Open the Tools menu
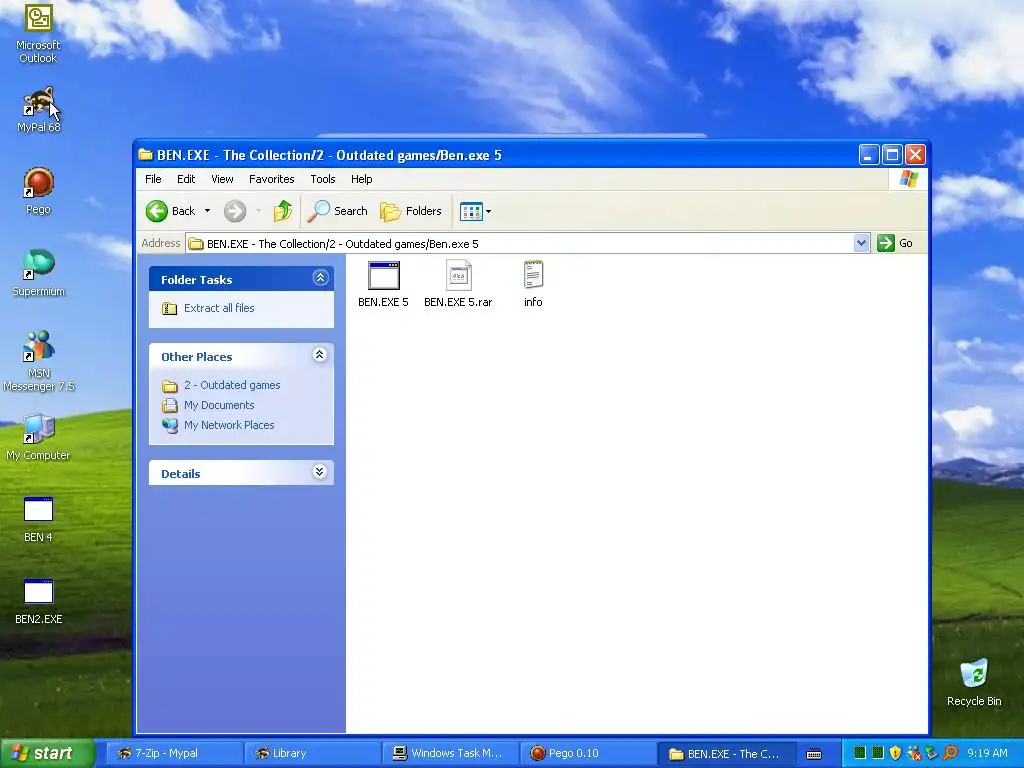 [323, 179]
